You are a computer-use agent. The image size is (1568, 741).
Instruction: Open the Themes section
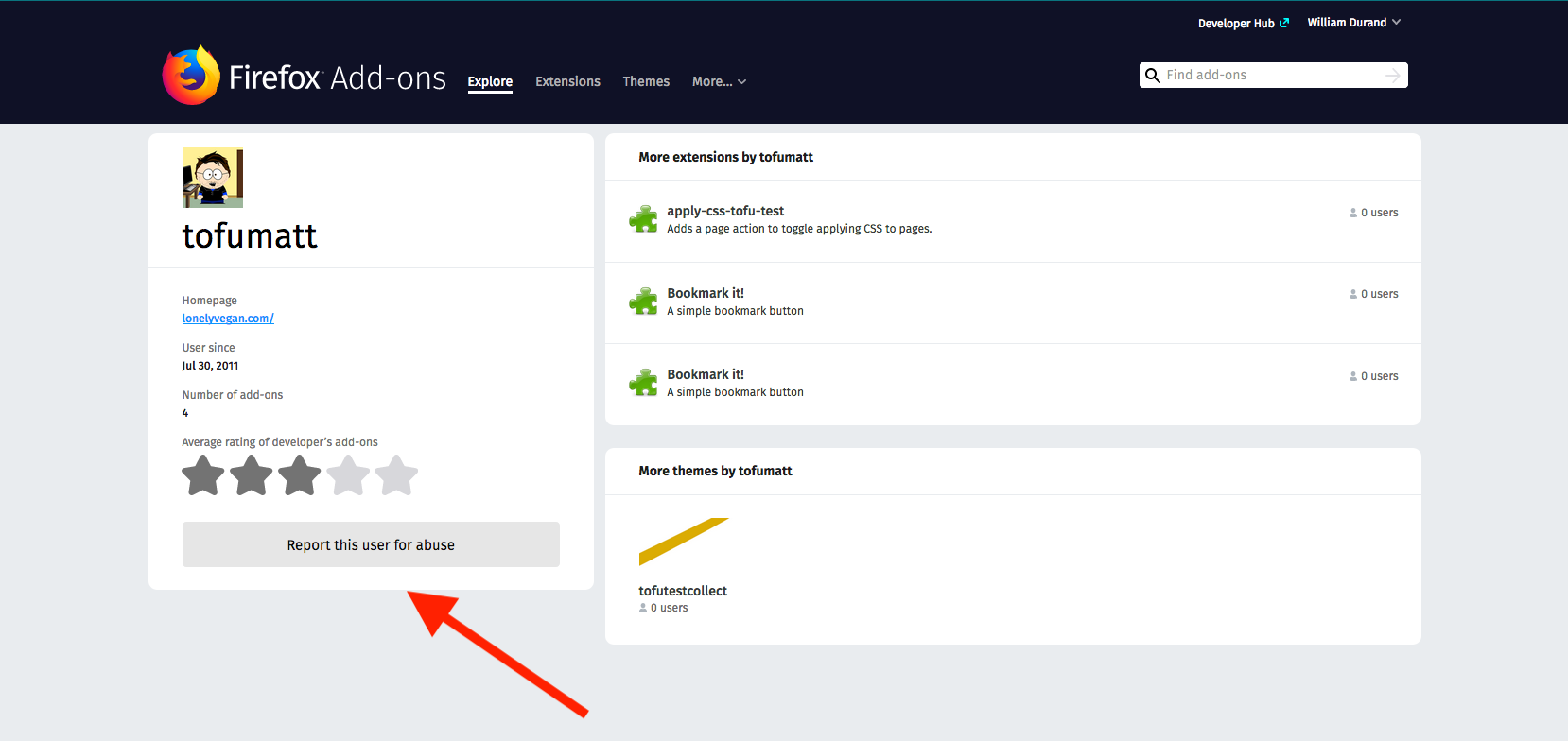[x=646, y=81]
